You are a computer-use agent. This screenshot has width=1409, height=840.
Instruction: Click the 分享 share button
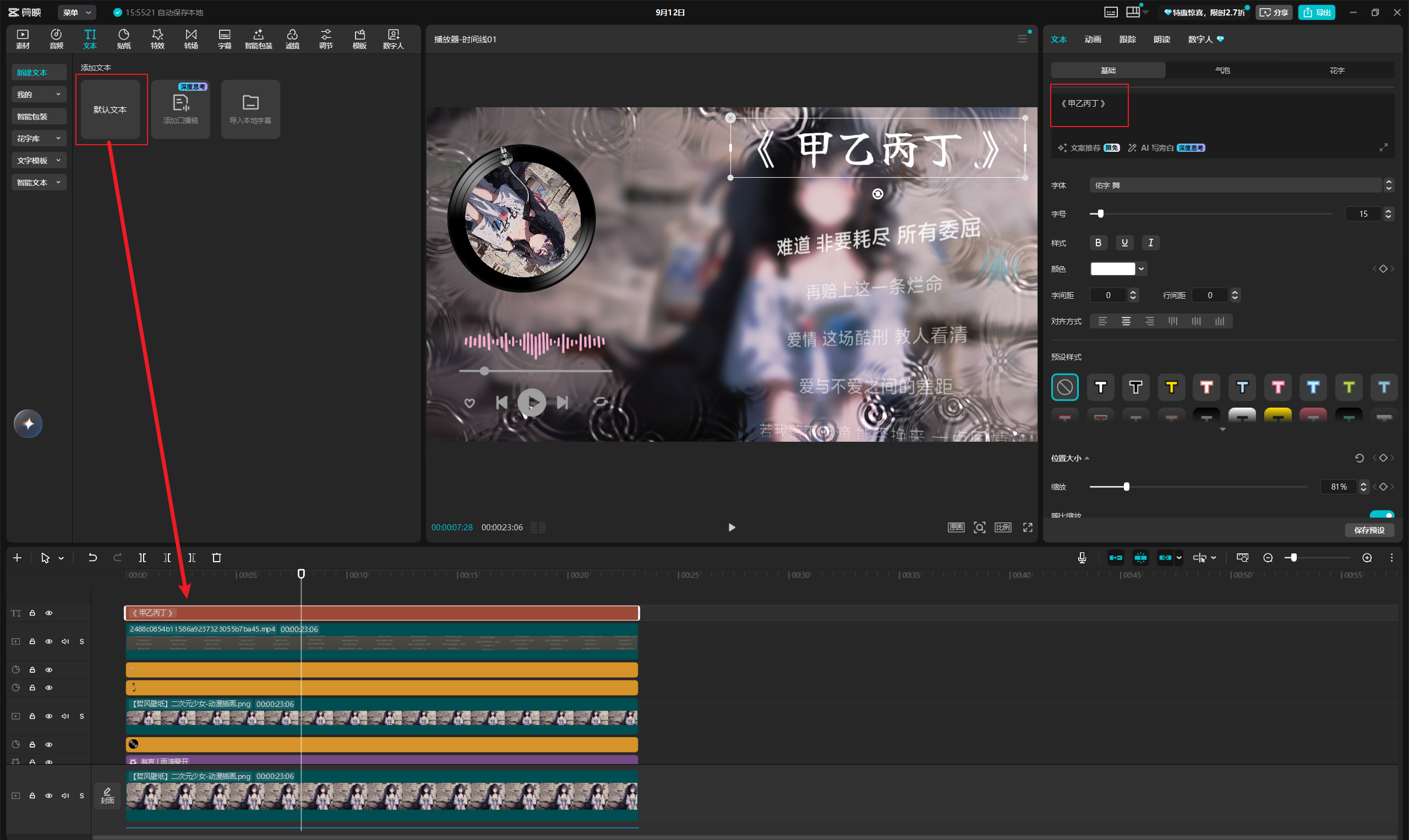[x=1274, y=12]
